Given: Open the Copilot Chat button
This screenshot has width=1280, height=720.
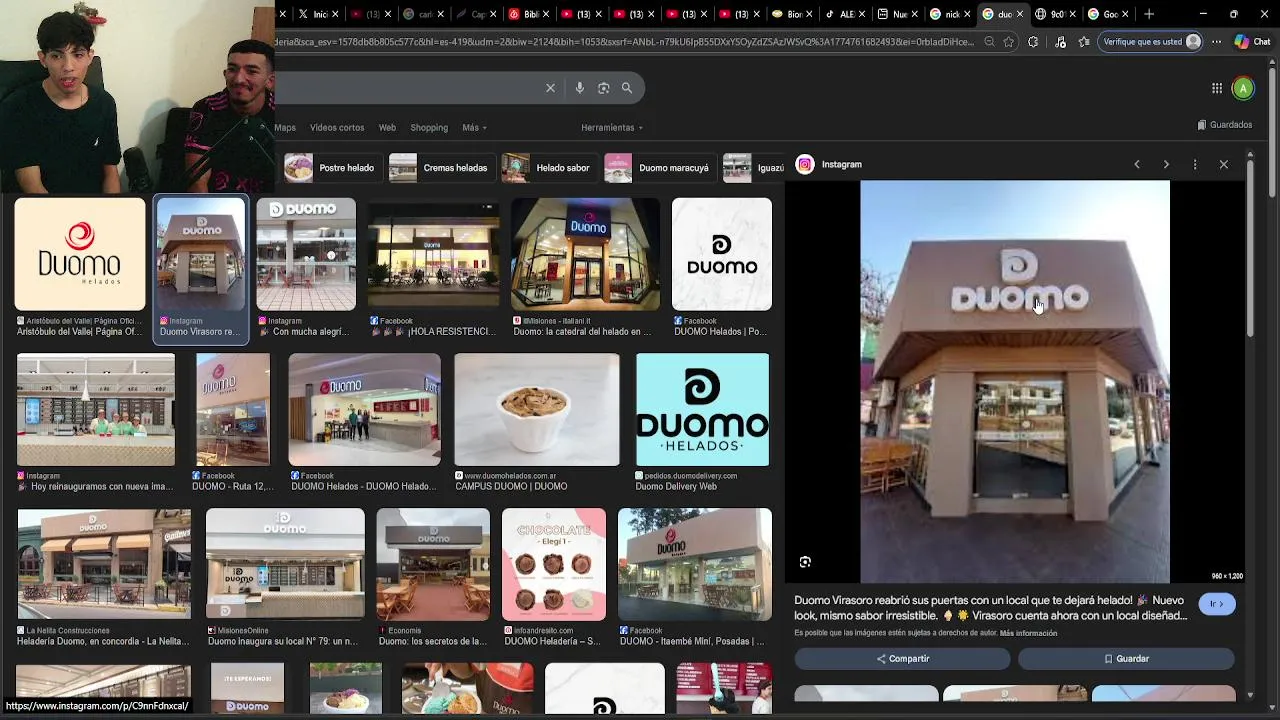Looking at the screenshot, I should (x=1252, y=42).
